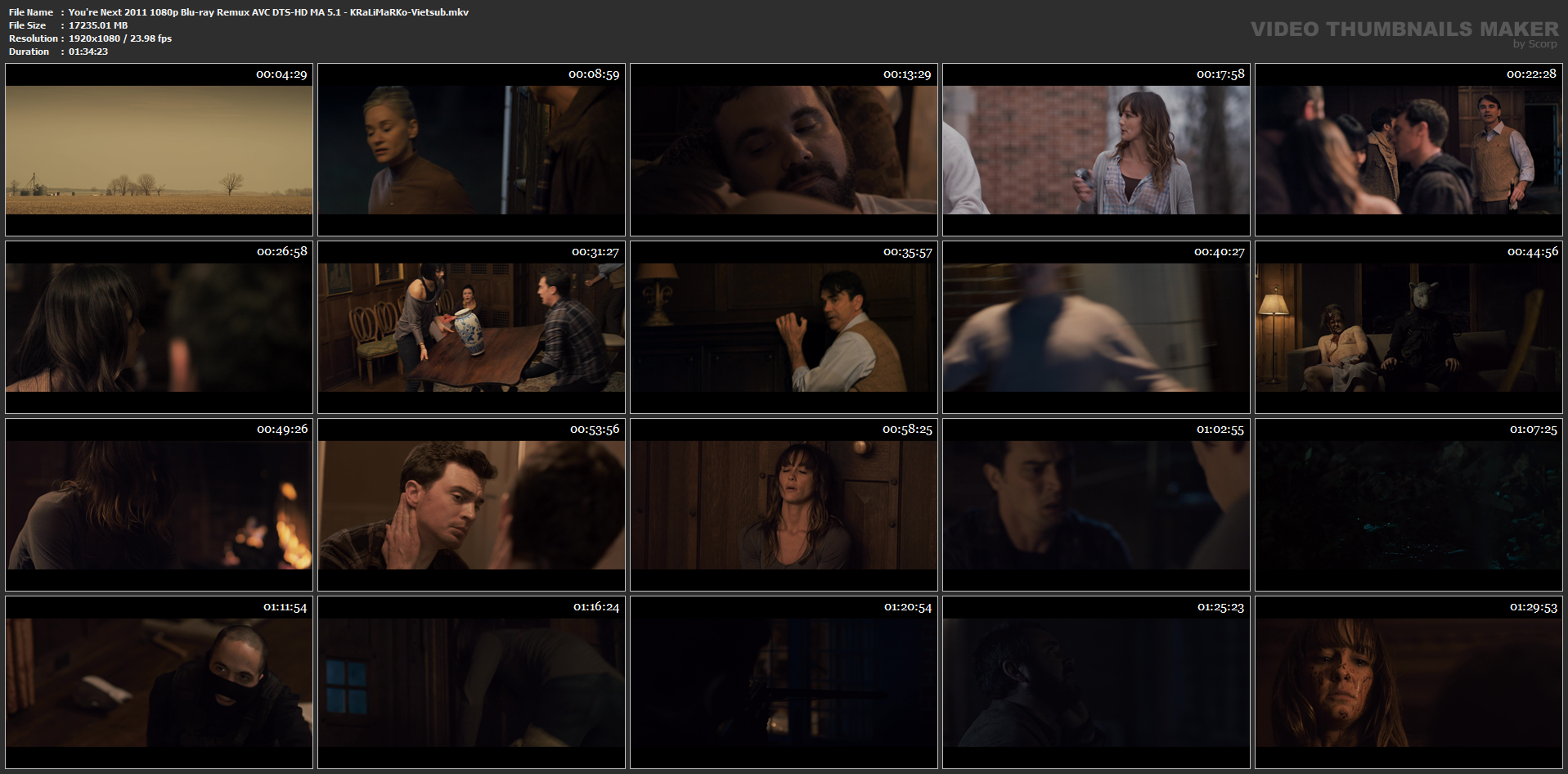Click the File Name label

click(31, 12)
